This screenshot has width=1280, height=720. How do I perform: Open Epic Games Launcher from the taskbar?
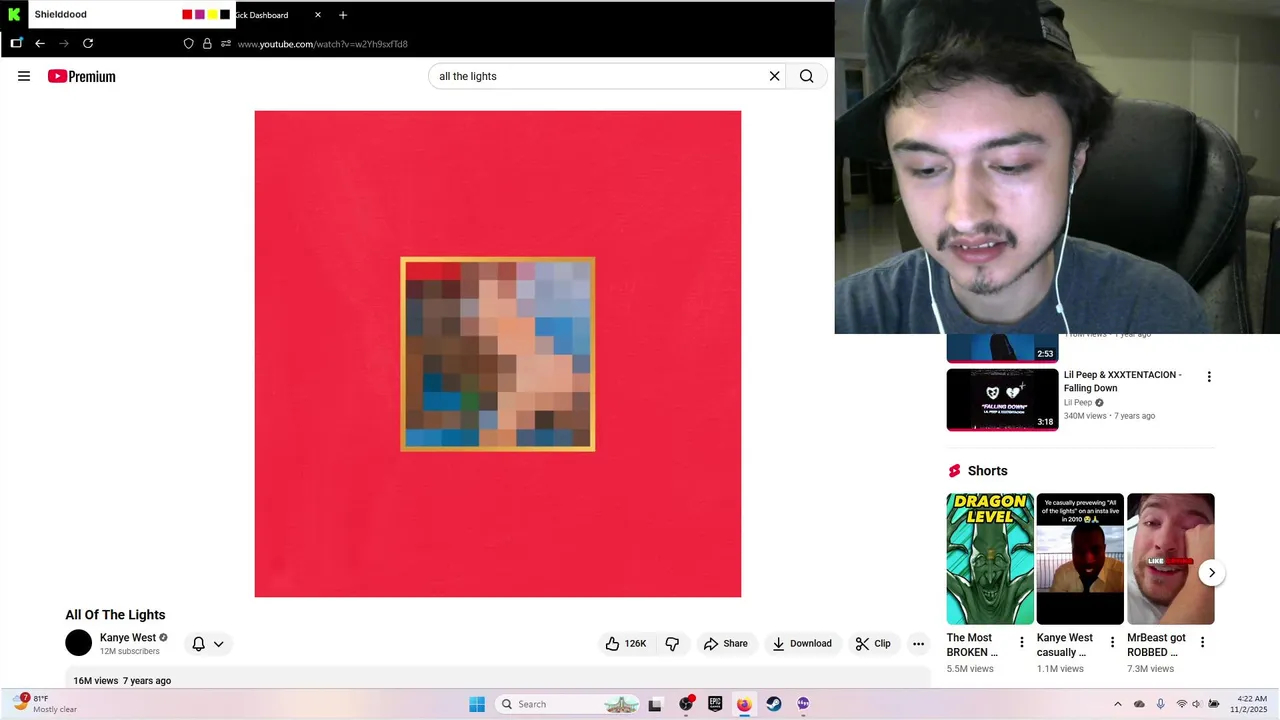[x=715, y=704]
